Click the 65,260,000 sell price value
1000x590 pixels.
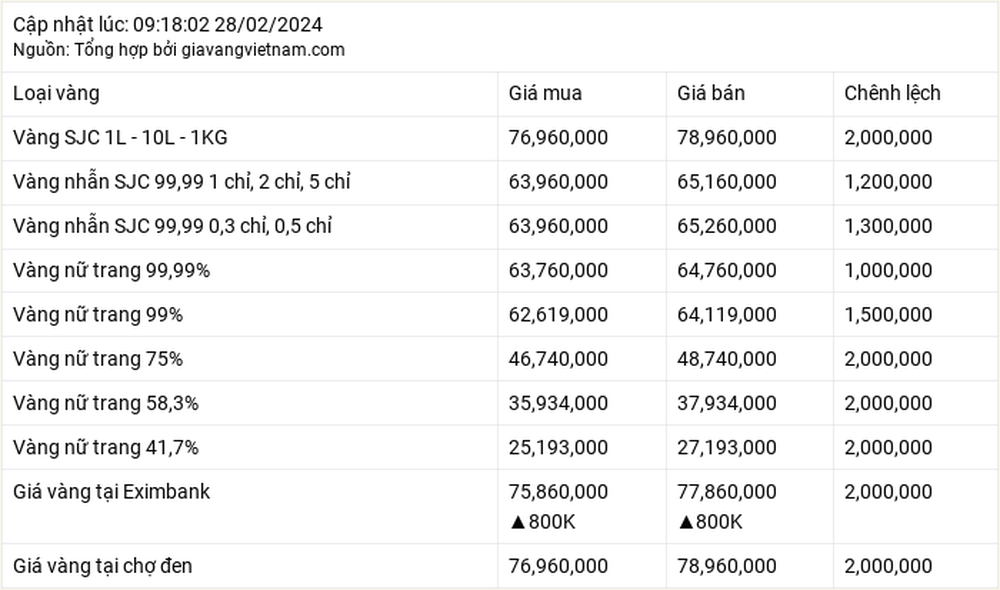pyautogui.click(x=727, y=226)
